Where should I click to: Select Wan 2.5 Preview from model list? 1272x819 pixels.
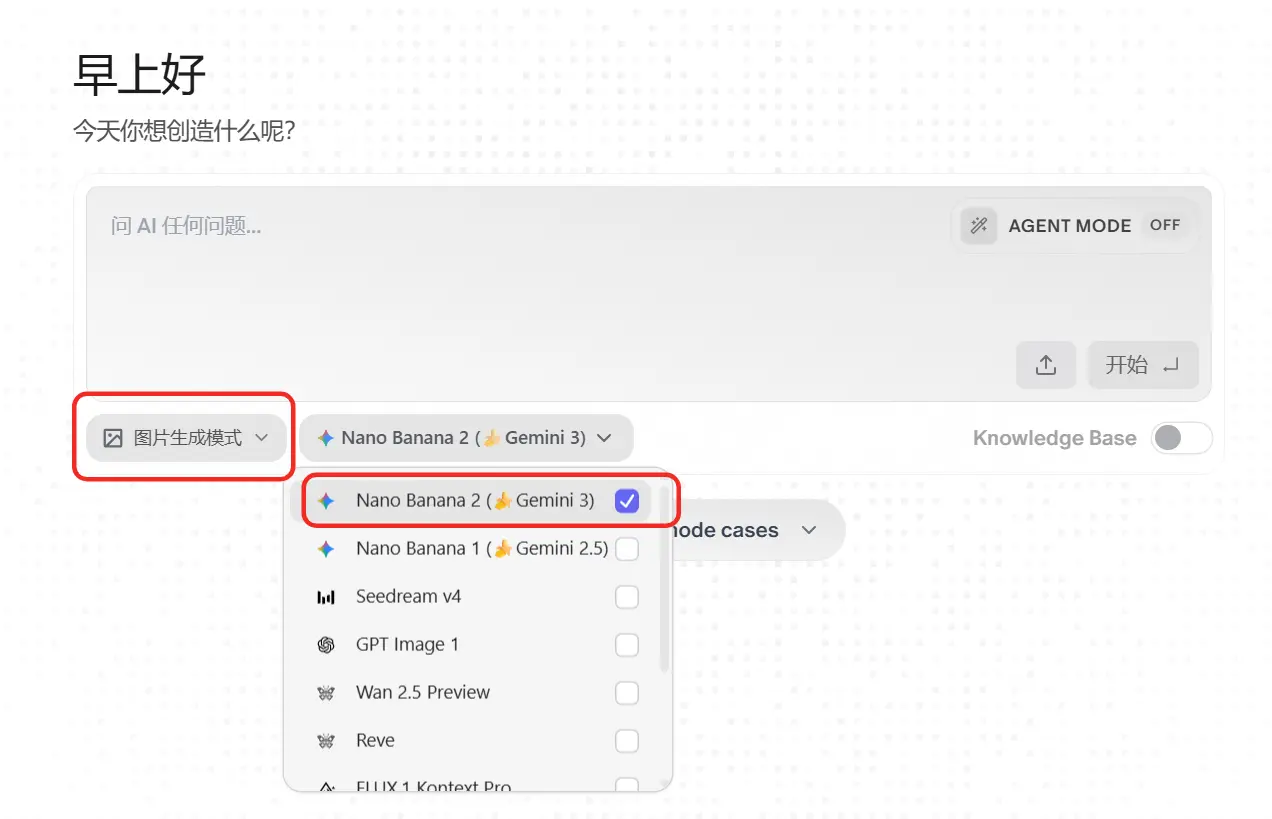point(423,693)
